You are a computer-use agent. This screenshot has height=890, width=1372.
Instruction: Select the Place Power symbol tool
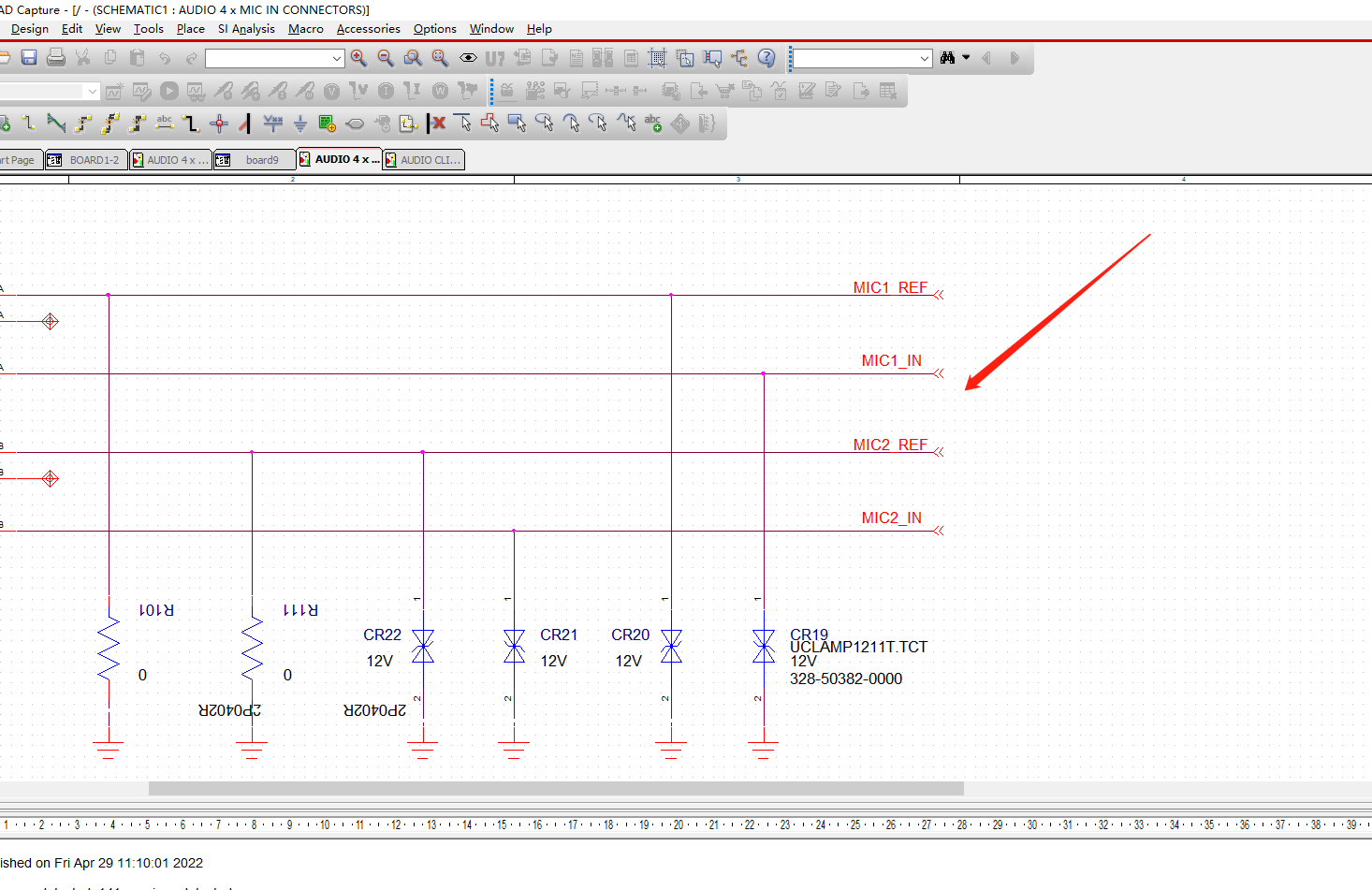coord(273,124)
